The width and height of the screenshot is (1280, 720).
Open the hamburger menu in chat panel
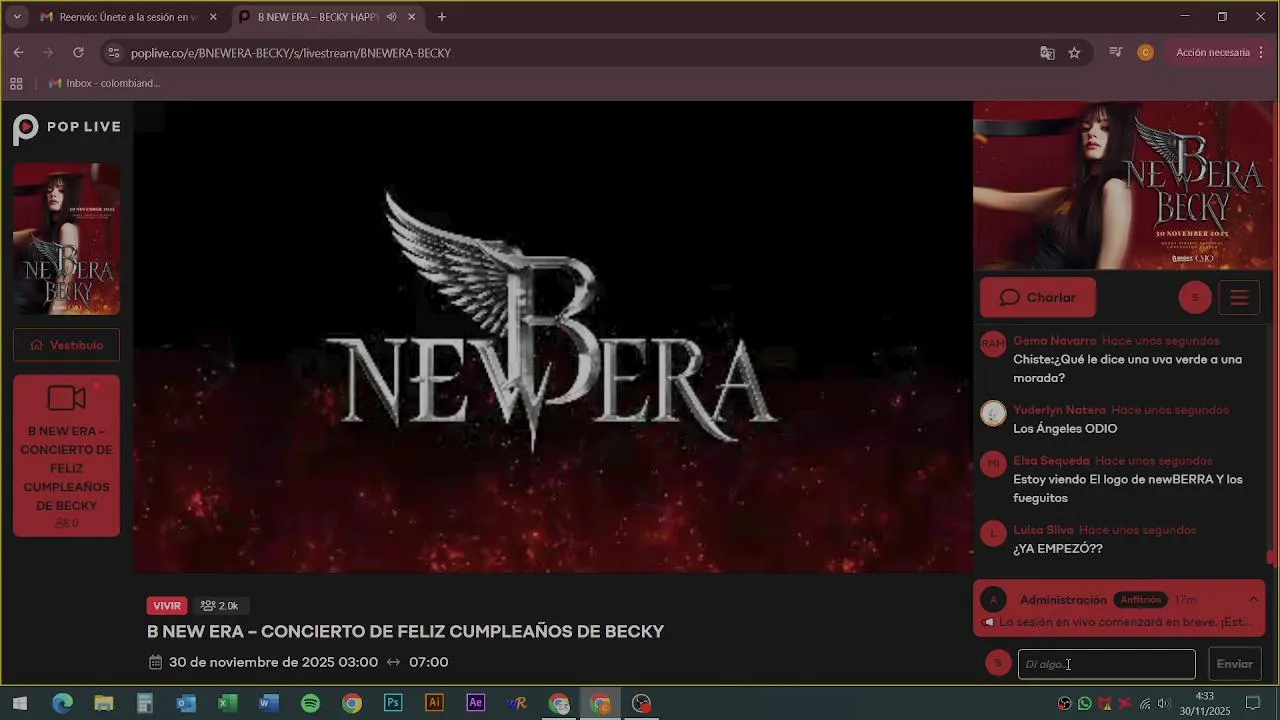tap(1239, 298)
